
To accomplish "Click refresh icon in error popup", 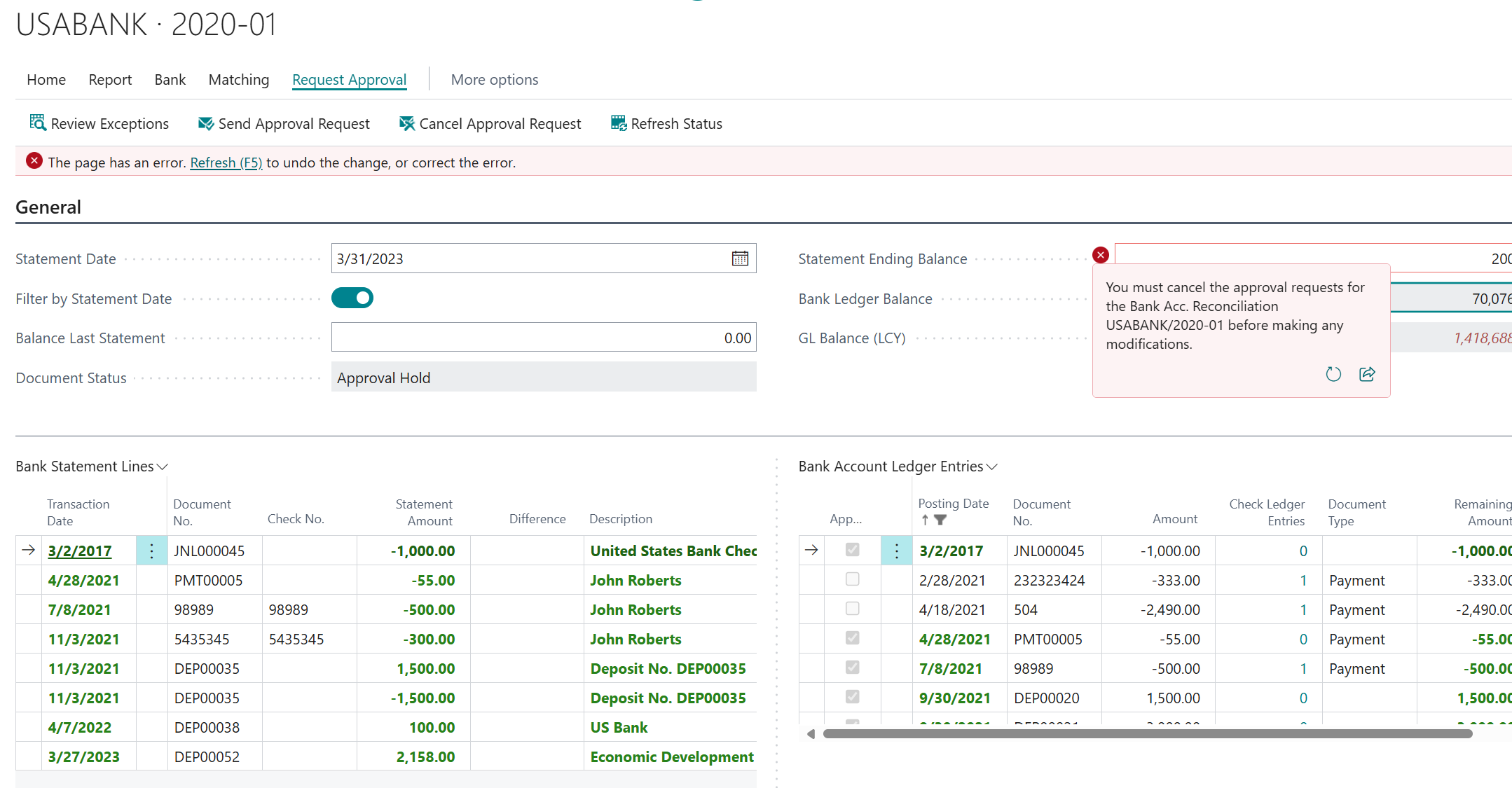I will (1333, 374).
